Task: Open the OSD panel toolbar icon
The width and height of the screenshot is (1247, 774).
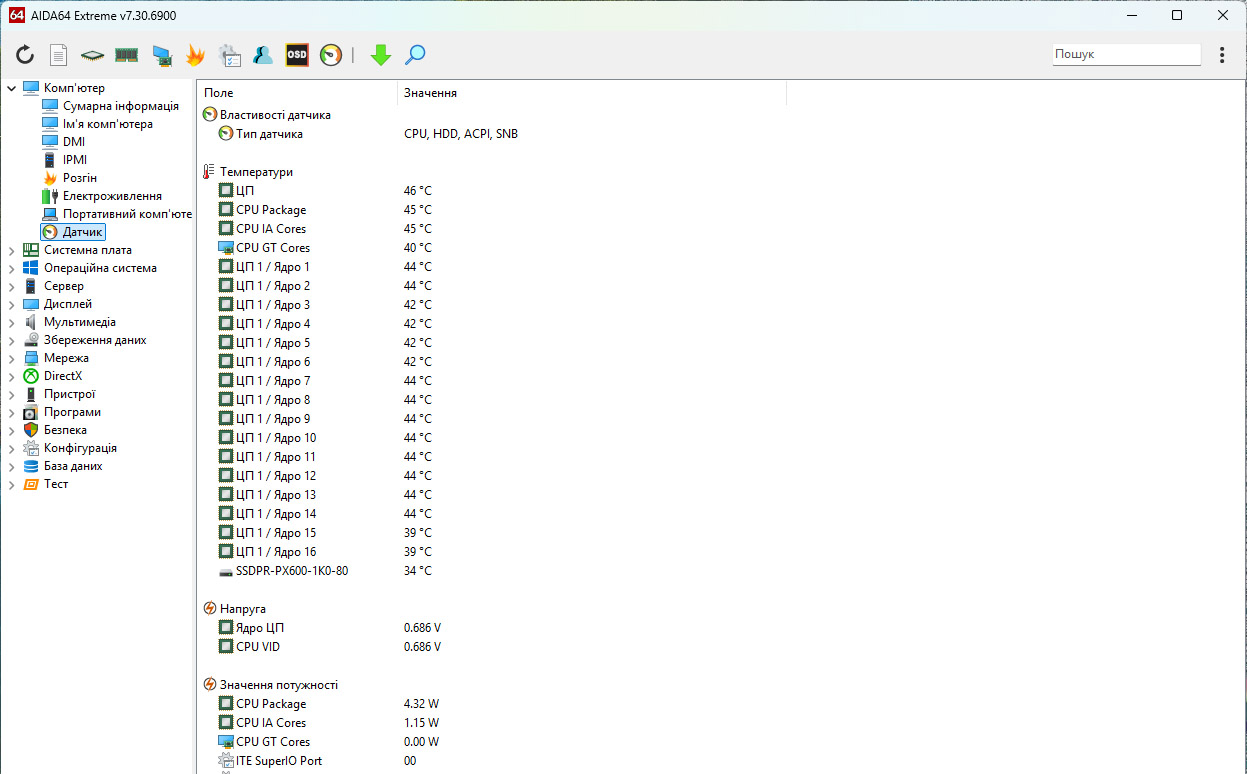Action: pyautogui.click(x=297, y=55)
